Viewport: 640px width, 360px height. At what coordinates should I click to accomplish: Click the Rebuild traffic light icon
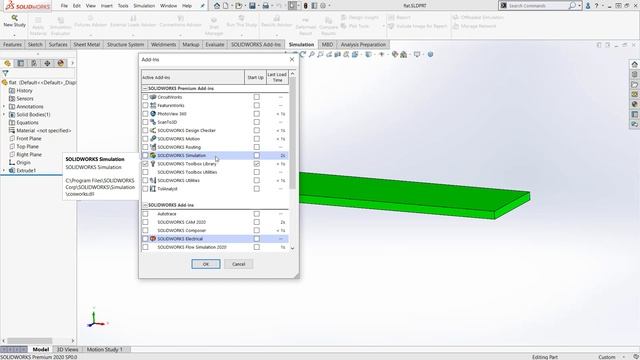(x=305, y=6)
